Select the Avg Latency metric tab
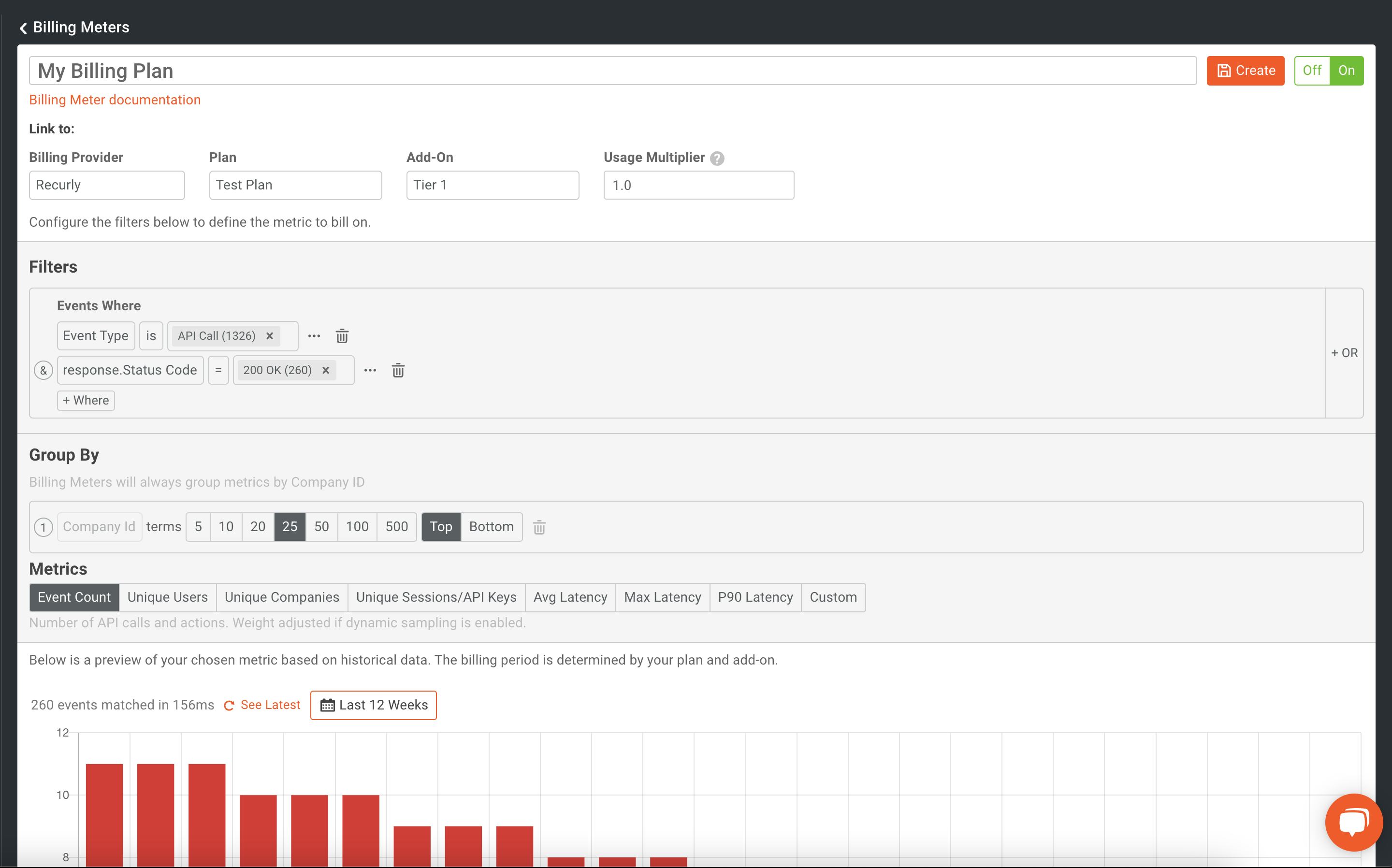Viewport: 1392px width, 868px height. tap(571, 598)
